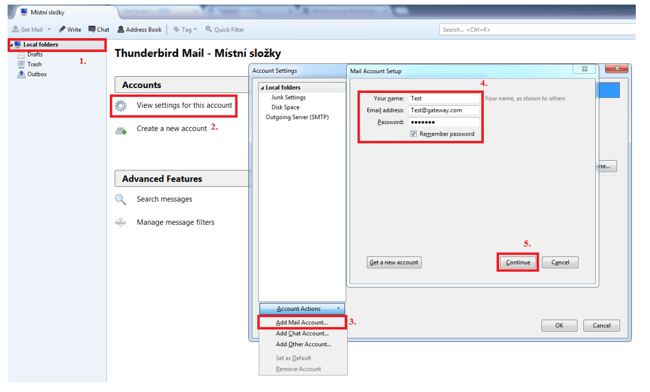Click the magnifier icon for Search messages
This screenshot has height=392, width=650.
(121, 200)
